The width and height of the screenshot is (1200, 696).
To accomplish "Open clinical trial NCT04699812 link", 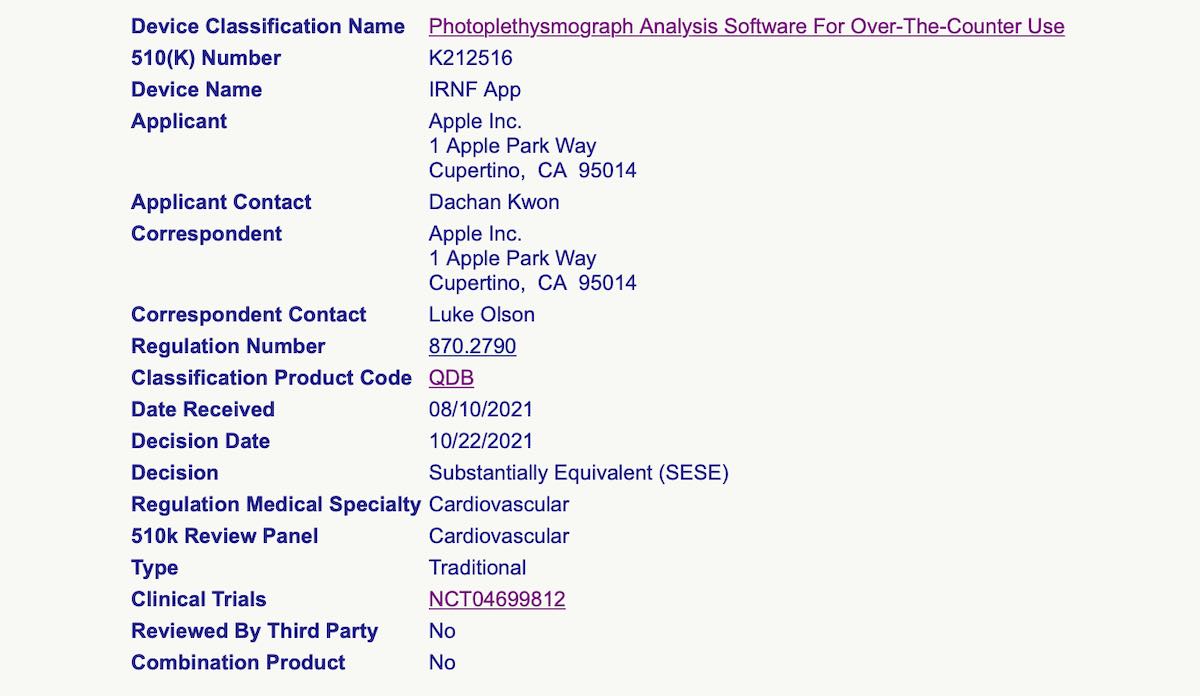I will [497, 599].
